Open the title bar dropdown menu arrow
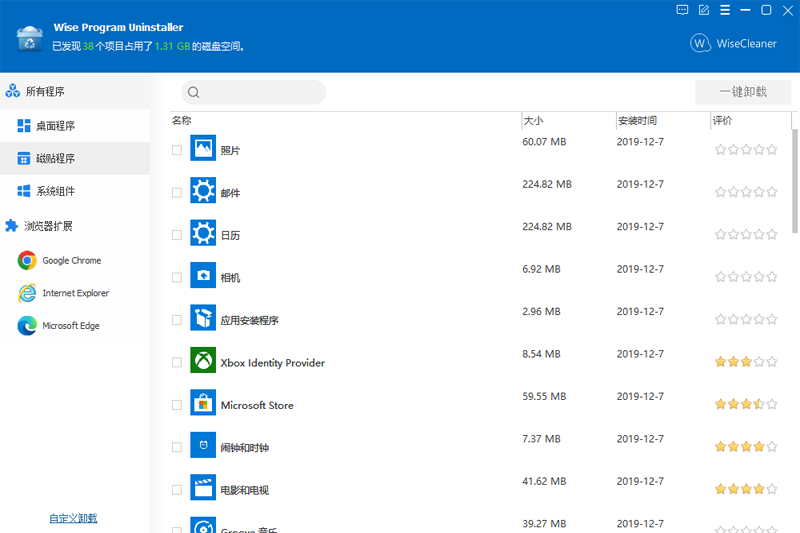Screen dimensions: 800x533 [x=725, y=10]
